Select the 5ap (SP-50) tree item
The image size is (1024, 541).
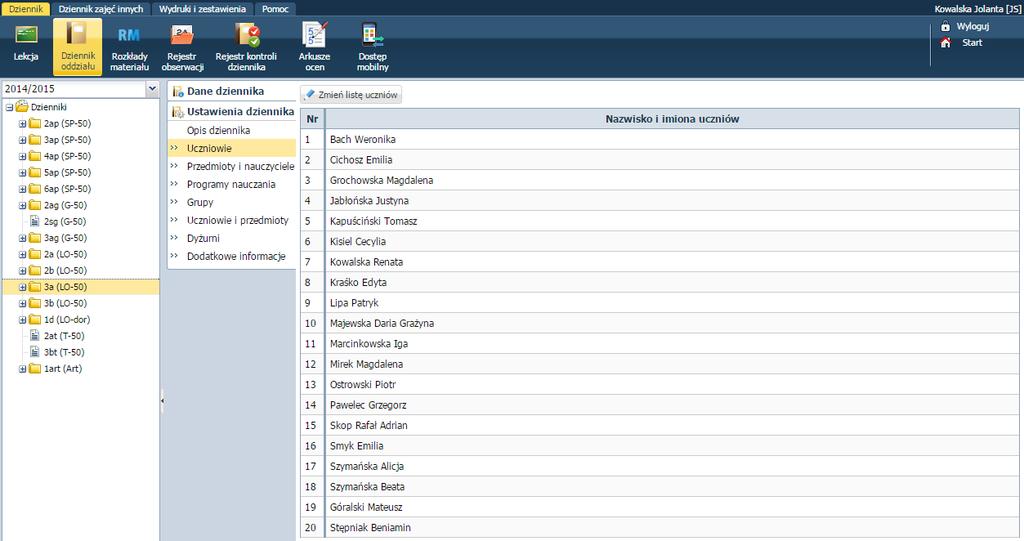[x=67, y=172]
